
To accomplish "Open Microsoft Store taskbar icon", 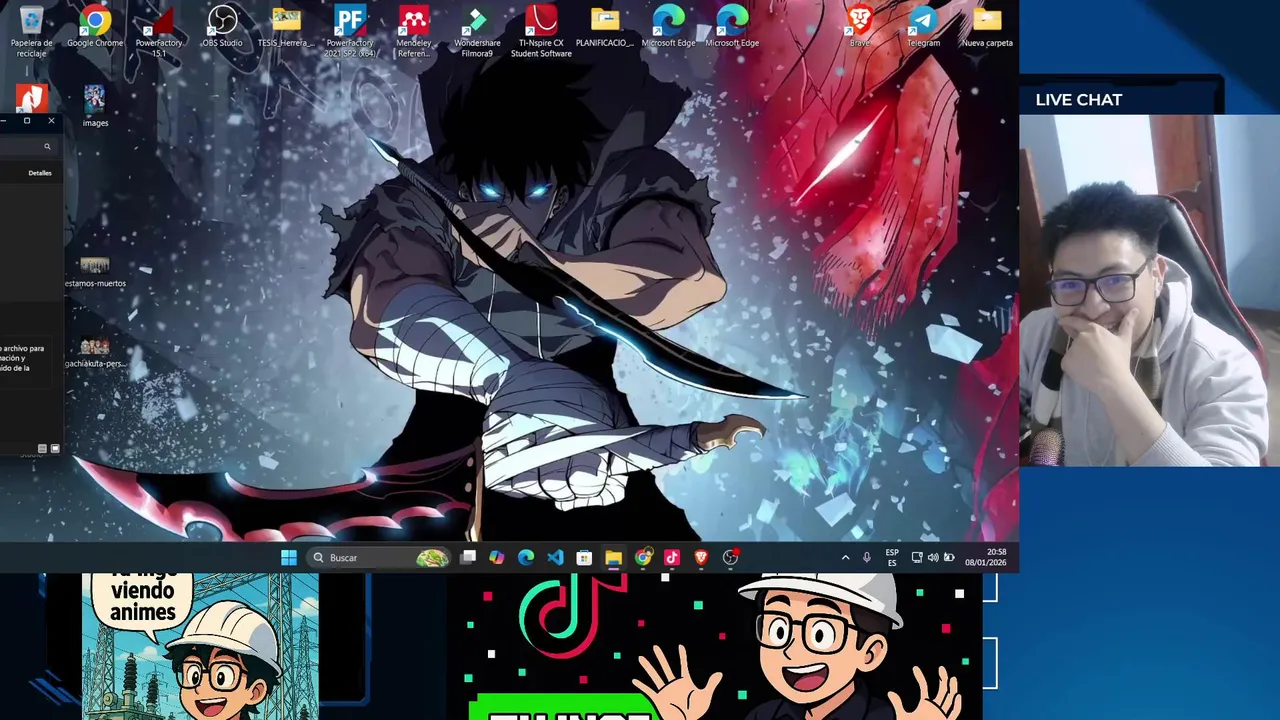I will [584, 557].
